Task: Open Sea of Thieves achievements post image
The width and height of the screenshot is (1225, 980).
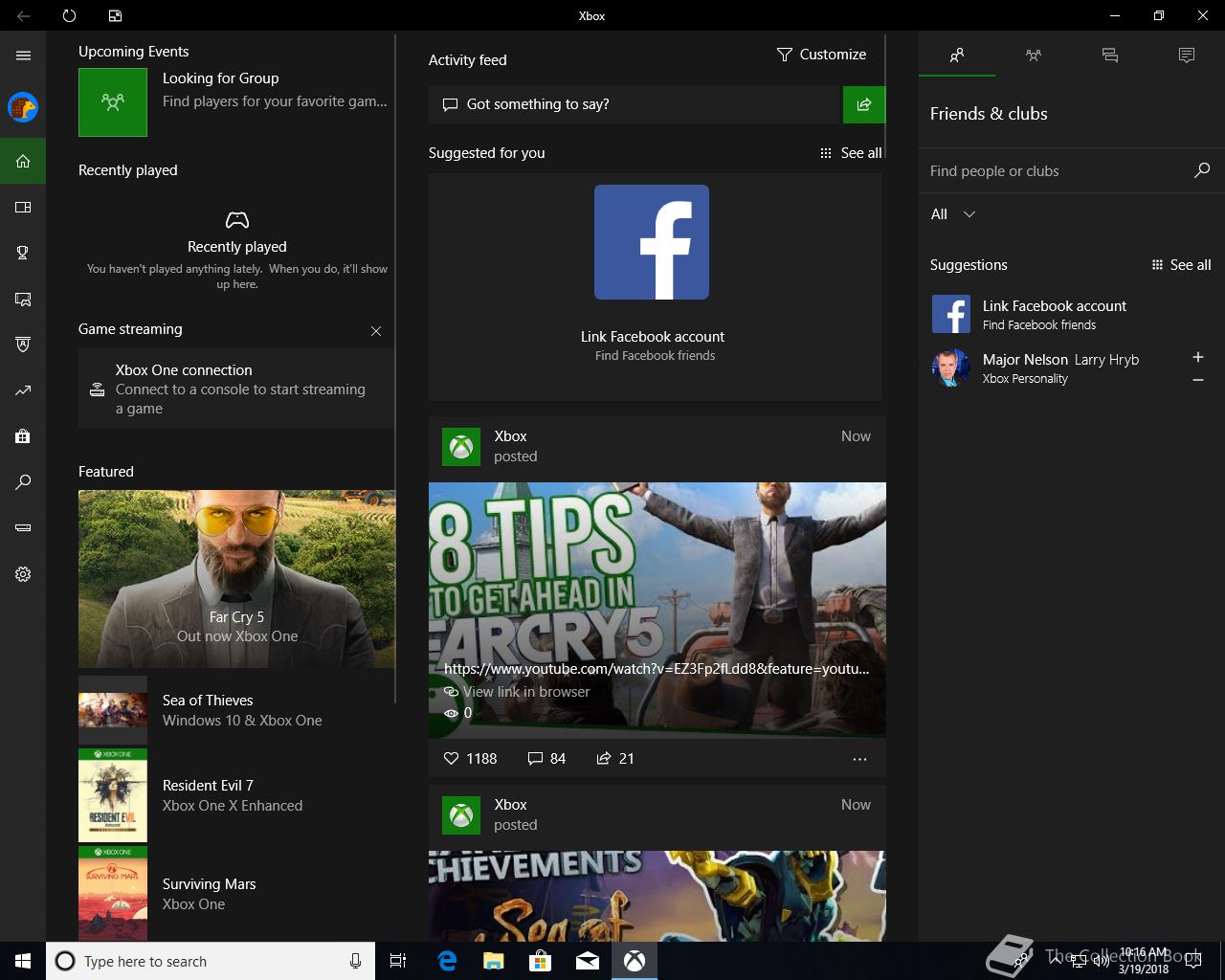Action: [x=657, y=896]
